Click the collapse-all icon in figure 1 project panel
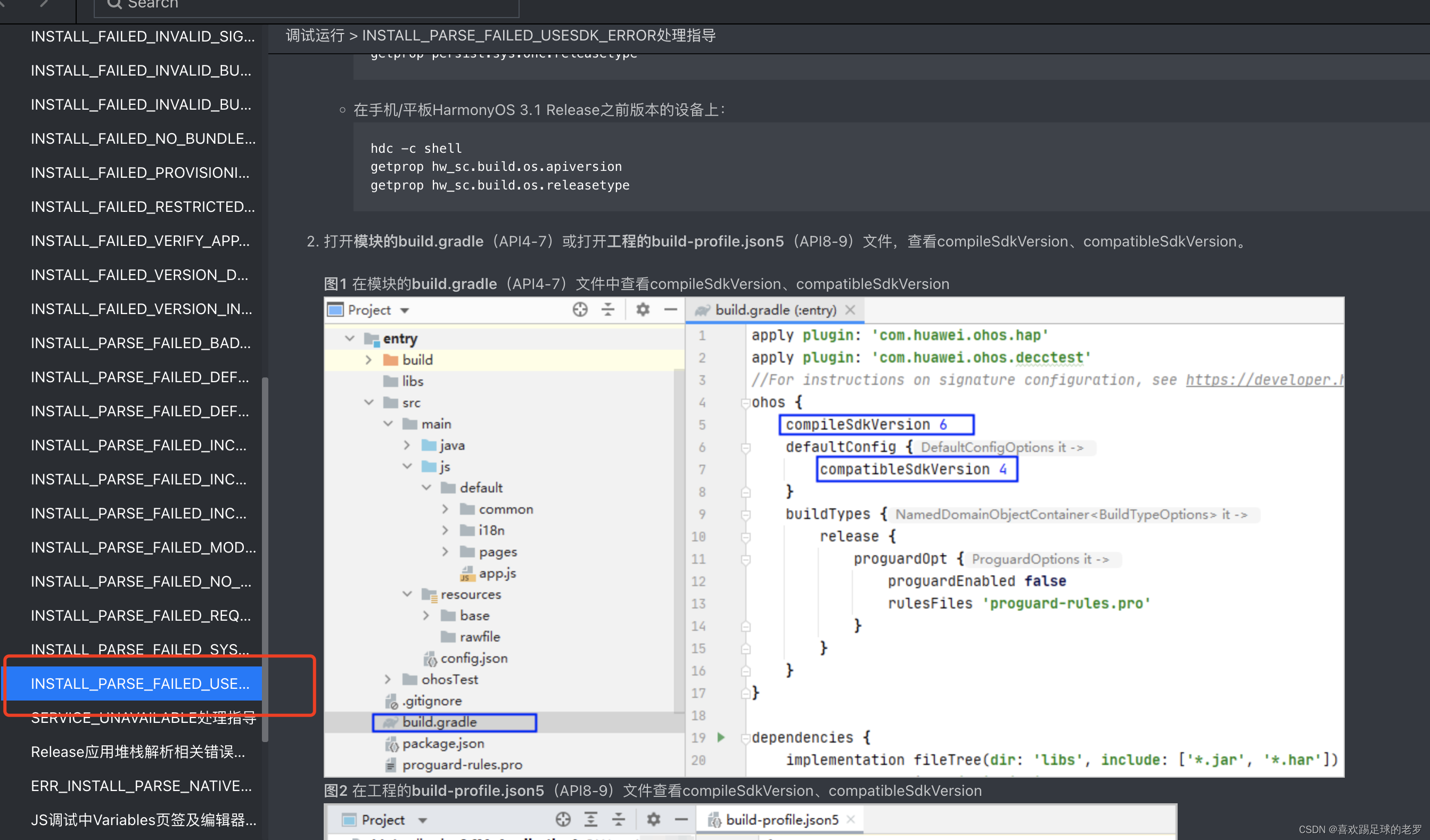 (x=608, y=309)
